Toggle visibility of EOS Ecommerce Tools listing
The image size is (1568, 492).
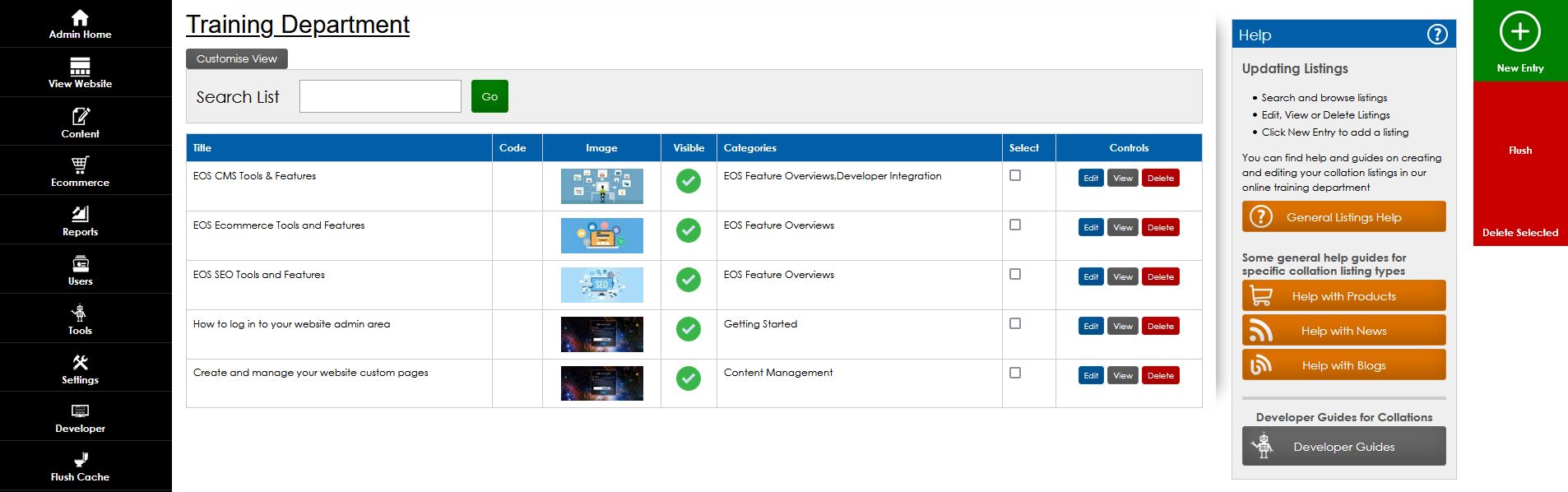pyautogui.click(x=688, y=230)
